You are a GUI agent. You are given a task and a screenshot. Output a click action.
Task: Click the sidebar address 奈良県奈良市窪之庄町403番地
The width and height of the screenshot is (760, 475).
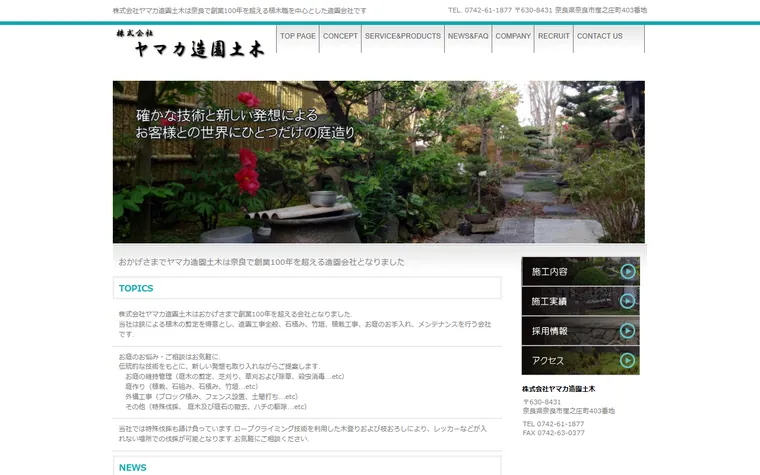pos(569,411)
